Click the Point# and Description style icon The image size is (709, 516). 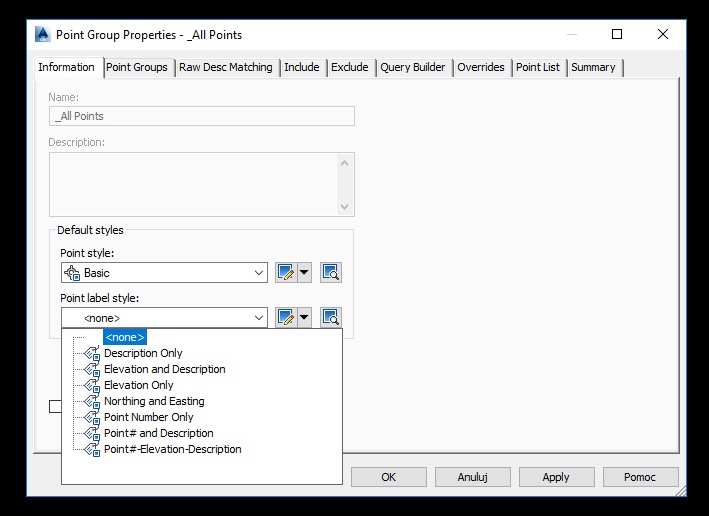(x=92, y=433)
